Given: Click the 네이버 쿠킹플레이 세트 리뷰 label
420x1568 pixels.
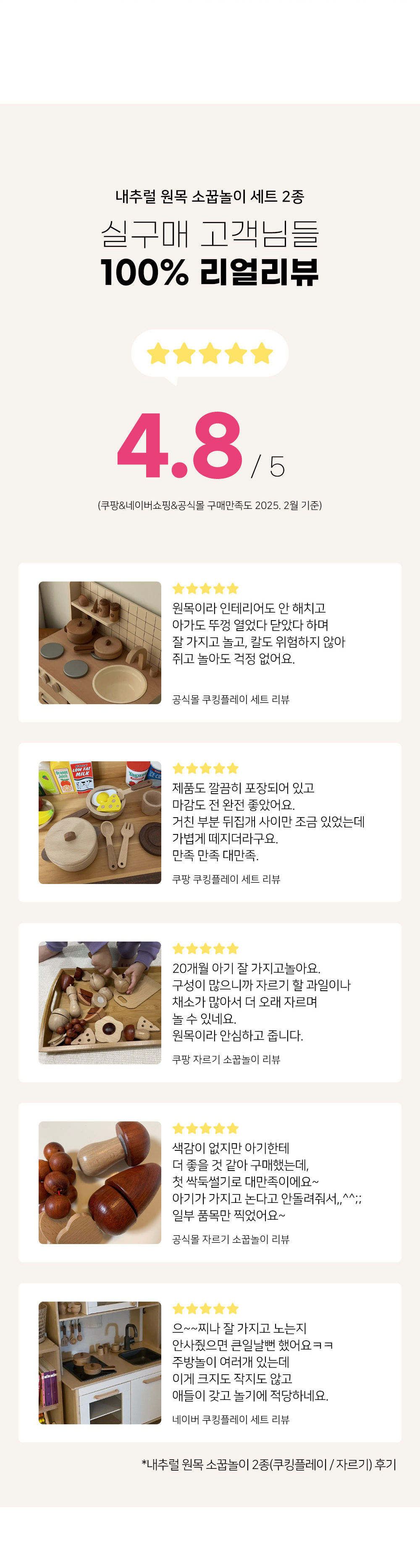Looking at the screenshot, I should coord(231,1420).
